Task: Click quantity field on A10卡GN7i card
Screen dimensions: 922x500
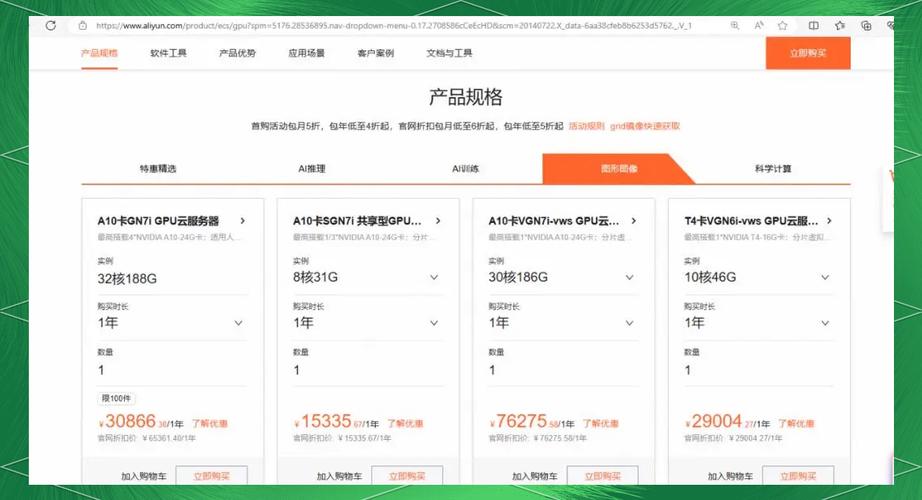Action: (172, 370)
